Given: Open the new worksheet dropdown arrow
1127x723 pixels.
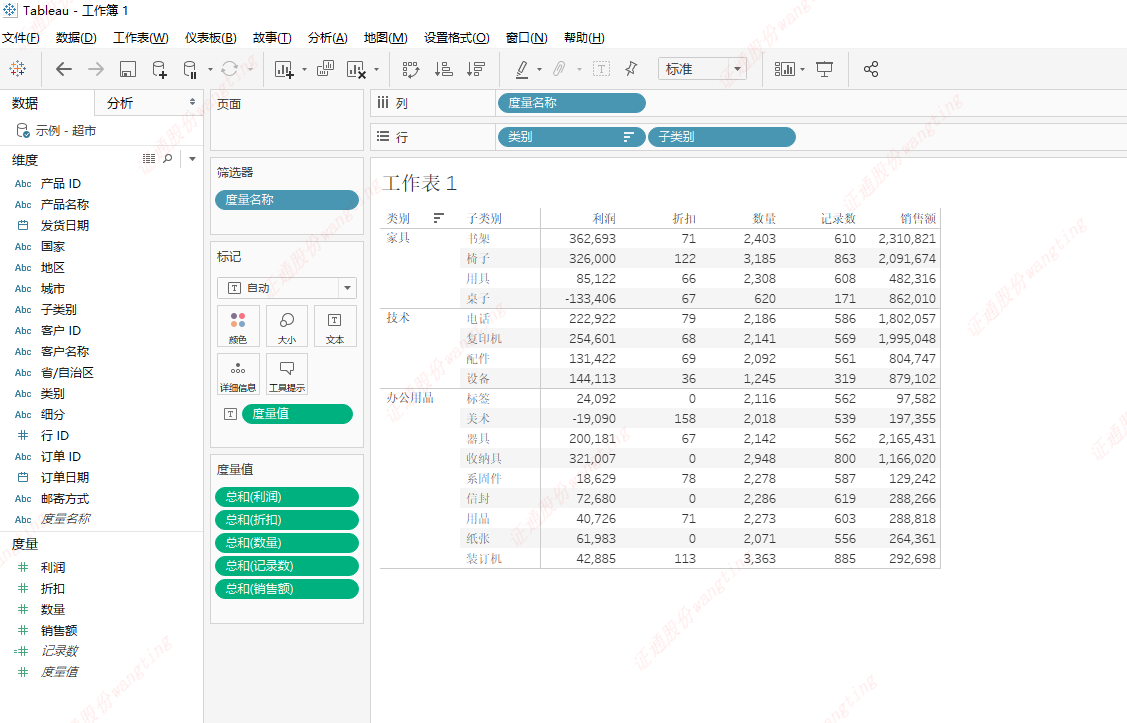Looking at the screenshot, I should tap(304, 70).
